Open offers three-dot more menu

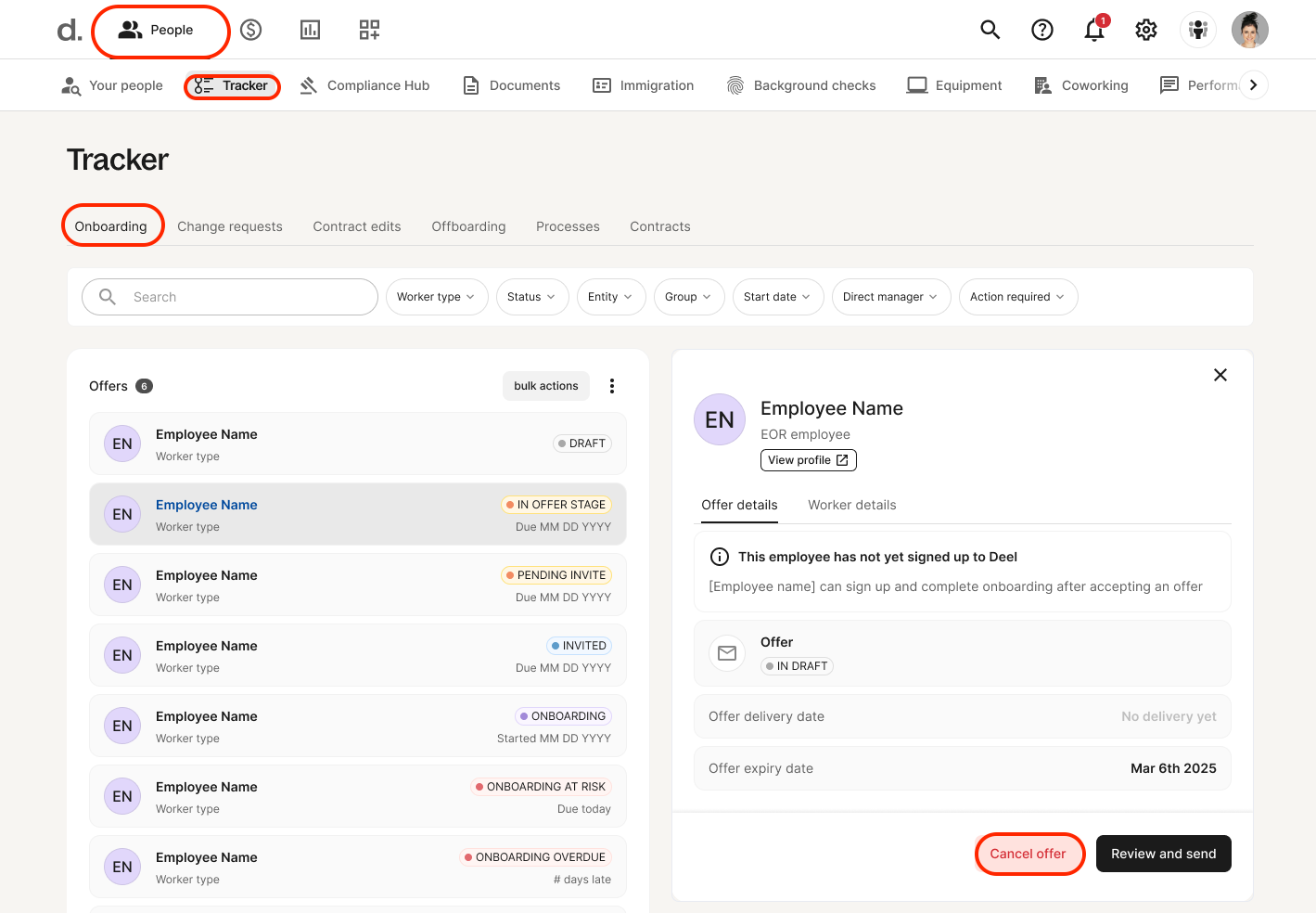click(x=611, y=386)
